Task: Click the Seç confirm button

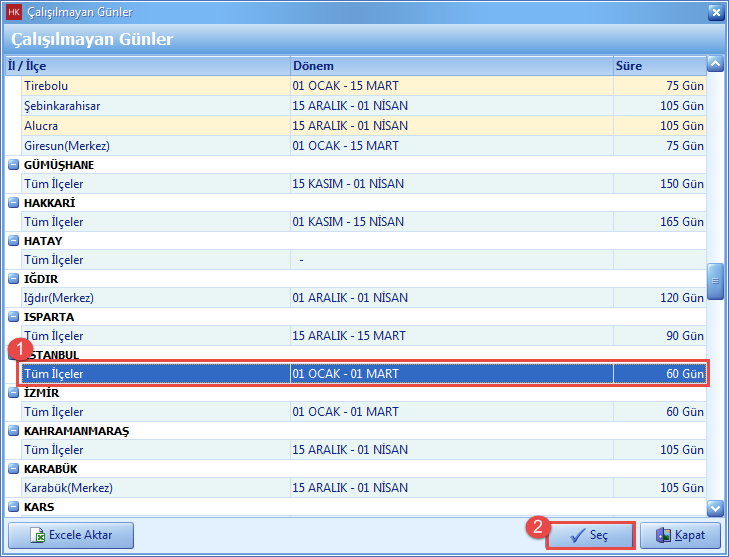Action: click(590, 535)
